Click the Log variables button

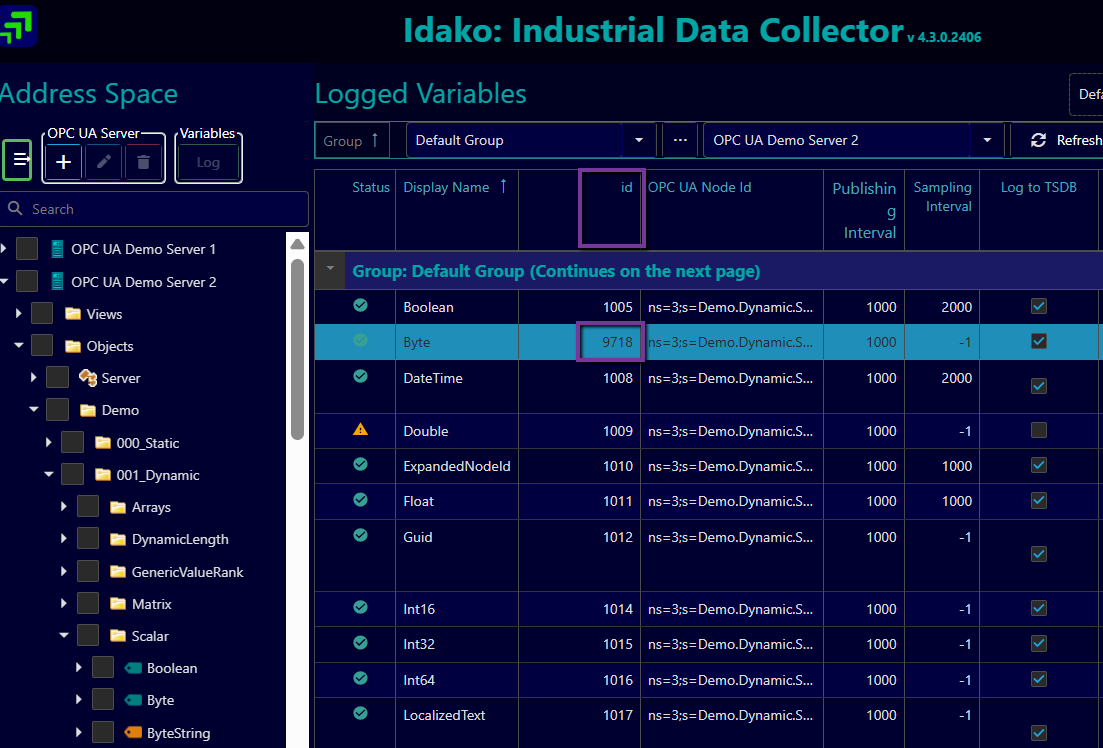click(208, 162)
